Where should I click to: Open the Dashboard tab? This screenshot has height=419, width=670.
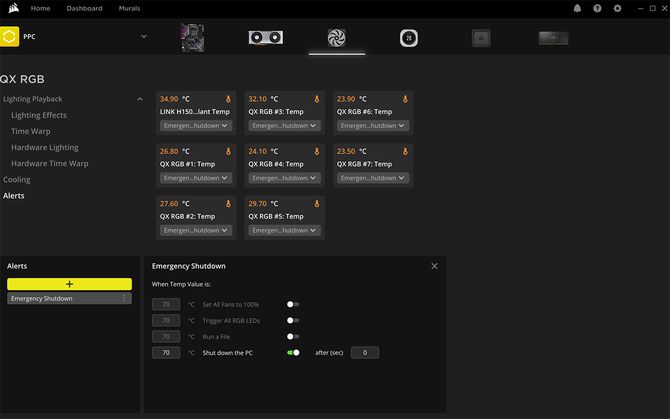point(84,8)
